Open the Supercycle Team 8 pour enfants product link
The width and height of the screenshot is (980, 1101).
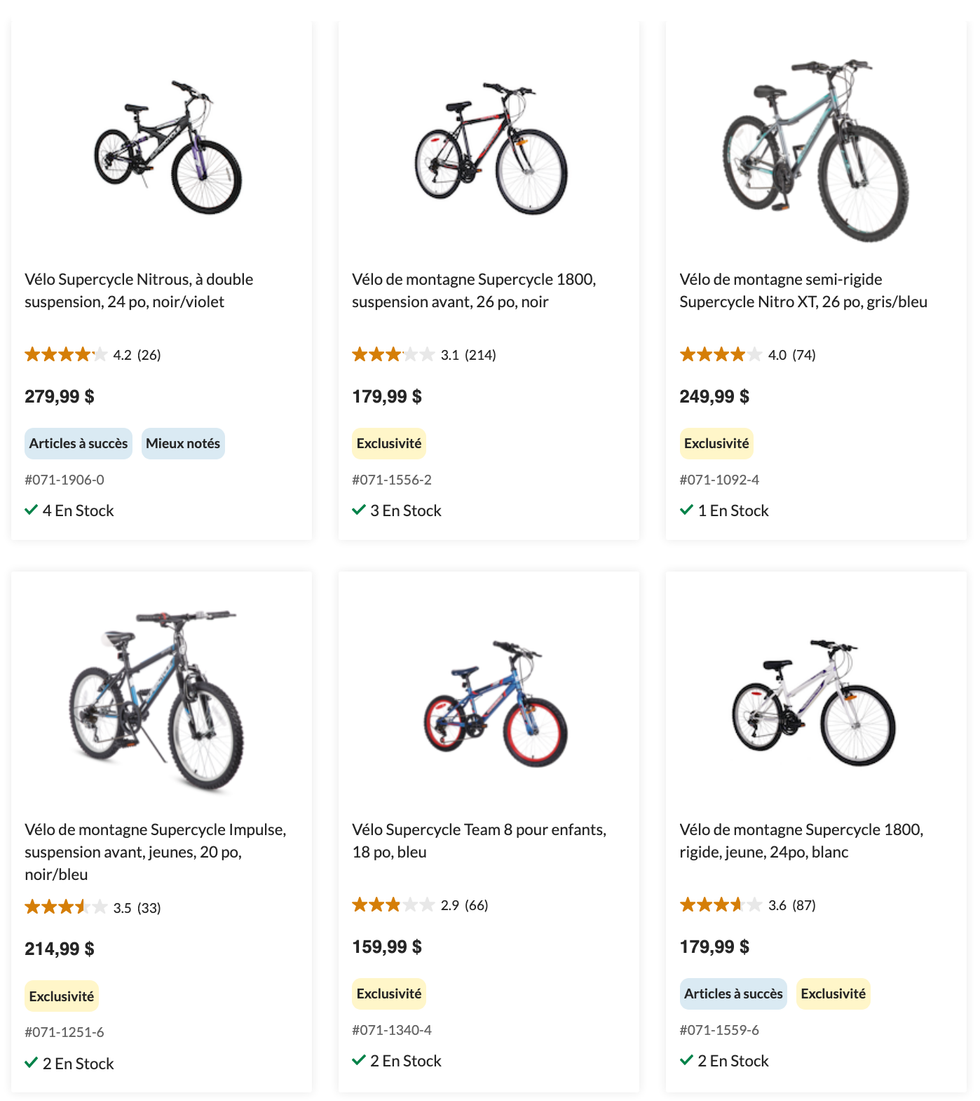pyautogui.click(x=480, y=840)
